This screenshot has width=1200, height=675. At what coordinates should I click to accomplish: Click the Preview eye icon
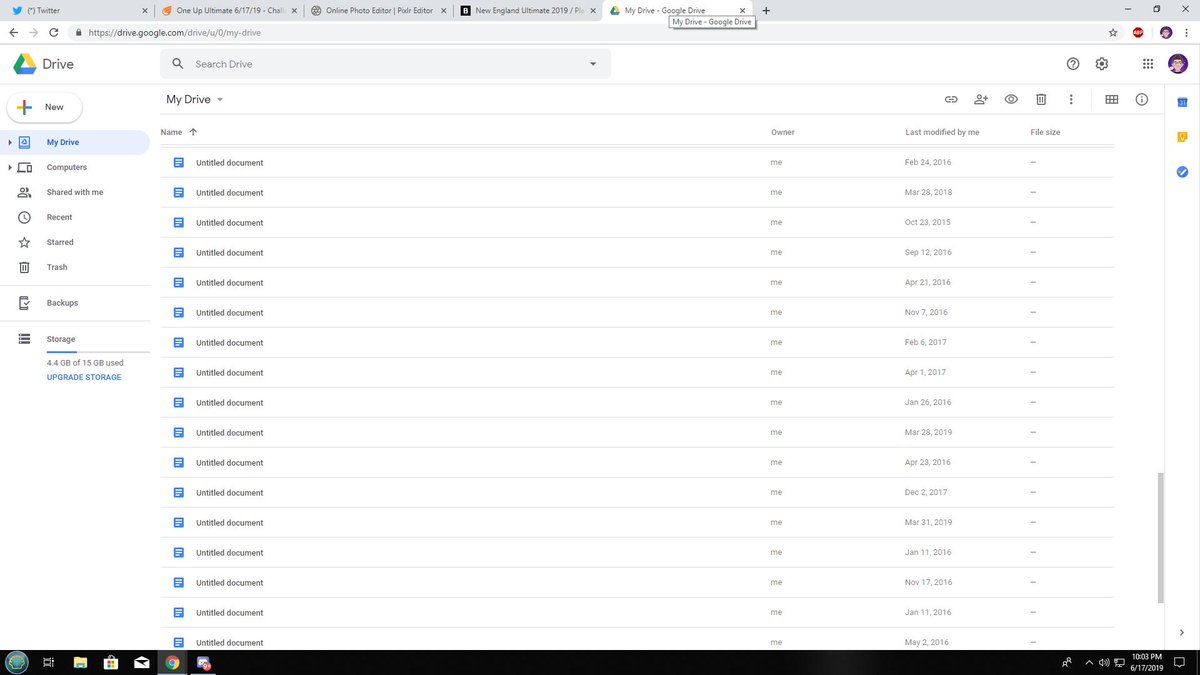point(1011,99)
